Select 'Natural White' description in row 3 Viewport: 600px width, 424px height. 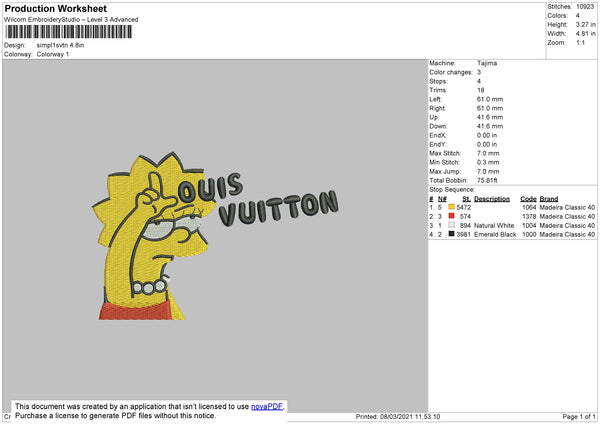[x=494, y=225]
